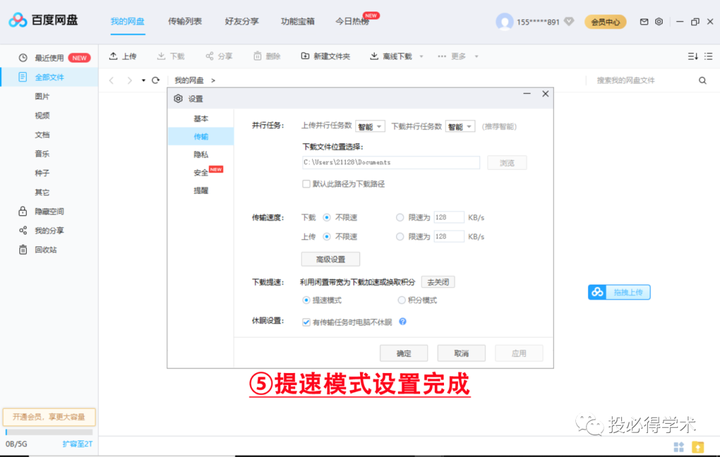The height and width of the screenshot is (457, 720).
Task: Open 最近使用 recent items
Action: click(49, 58)
